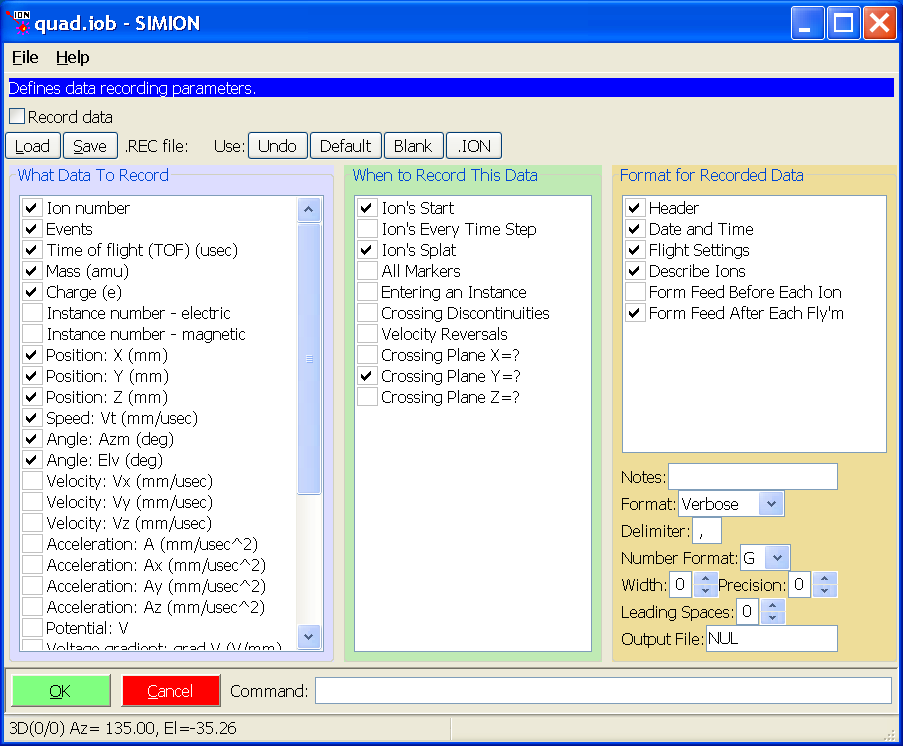The width and height of the screenshot is (903, 746).
Task: Check Acceleration: A (mm/usec^2)
Action: point(32,544)
